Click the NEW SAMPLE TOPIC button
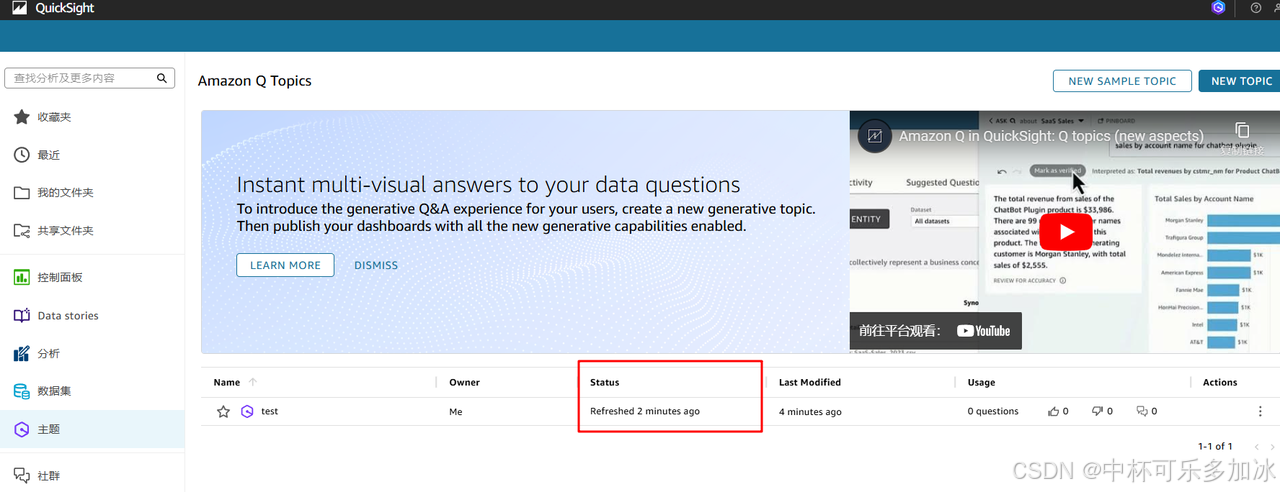Image resolution: width=1280 pixels, height=492 pixels. (1122, 81)
